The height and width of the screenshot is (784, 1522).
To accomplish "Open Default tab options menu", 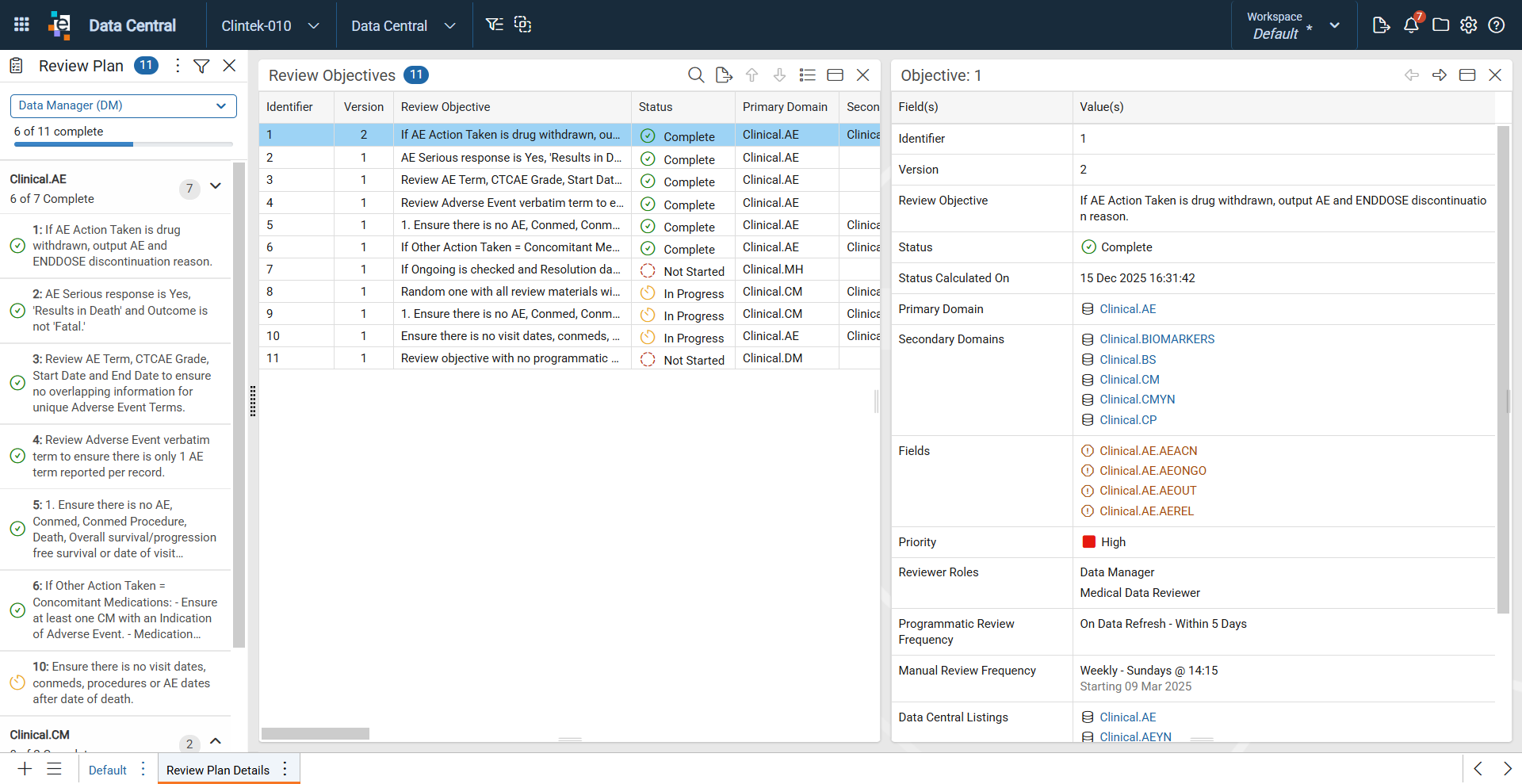I will tap(143, 769).
